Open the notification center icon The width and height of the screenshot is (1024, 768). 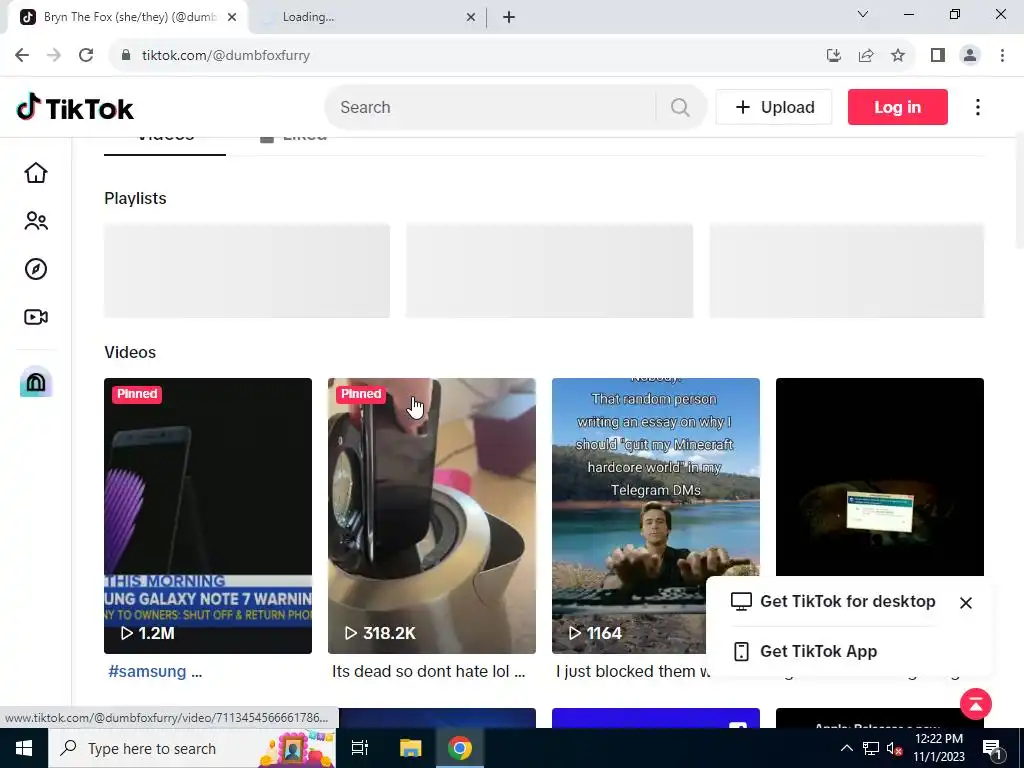click(991, 748)
